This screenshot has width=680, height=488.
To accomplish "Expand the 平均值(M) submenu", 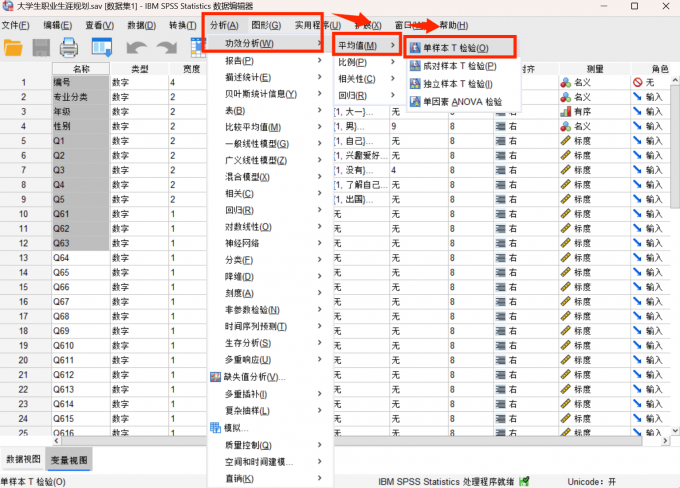I will [x=366, y=46].
